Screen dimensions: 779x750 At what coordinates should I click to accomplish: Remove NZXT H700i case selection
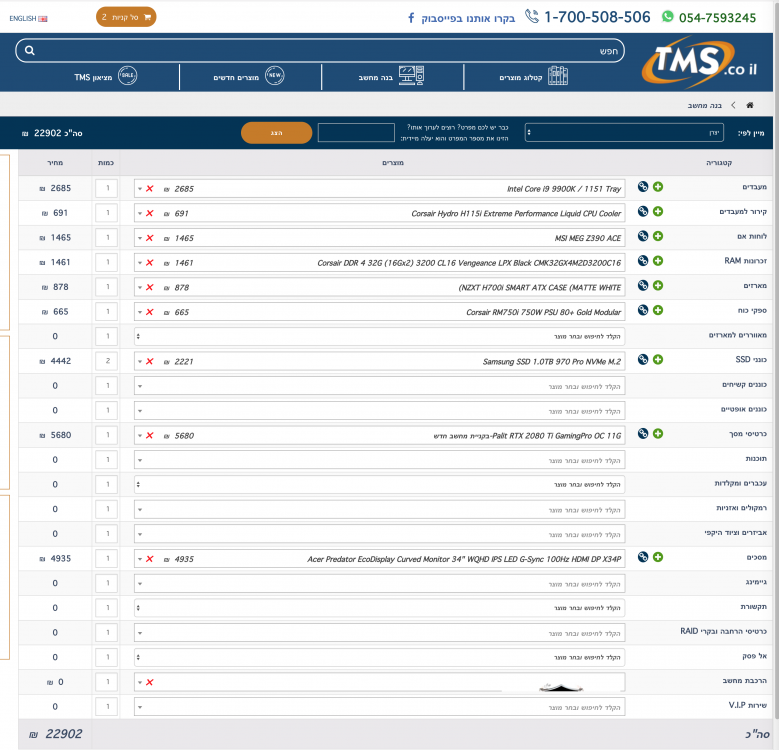(x=150, y=288)
